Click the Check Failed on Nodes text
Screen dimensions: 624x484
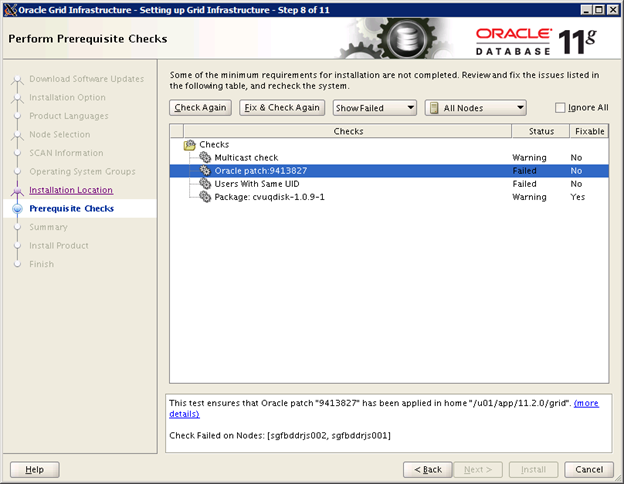click(x=280, y=435)
